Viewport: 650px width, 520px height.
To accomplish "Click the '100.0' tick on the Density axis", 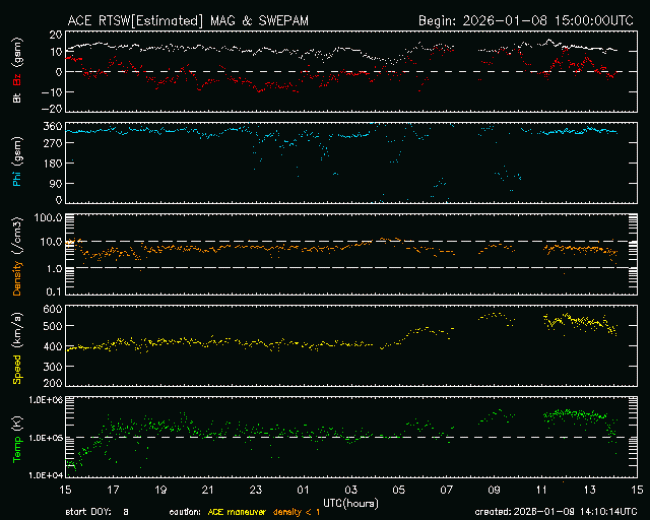I will pos(48,218).
